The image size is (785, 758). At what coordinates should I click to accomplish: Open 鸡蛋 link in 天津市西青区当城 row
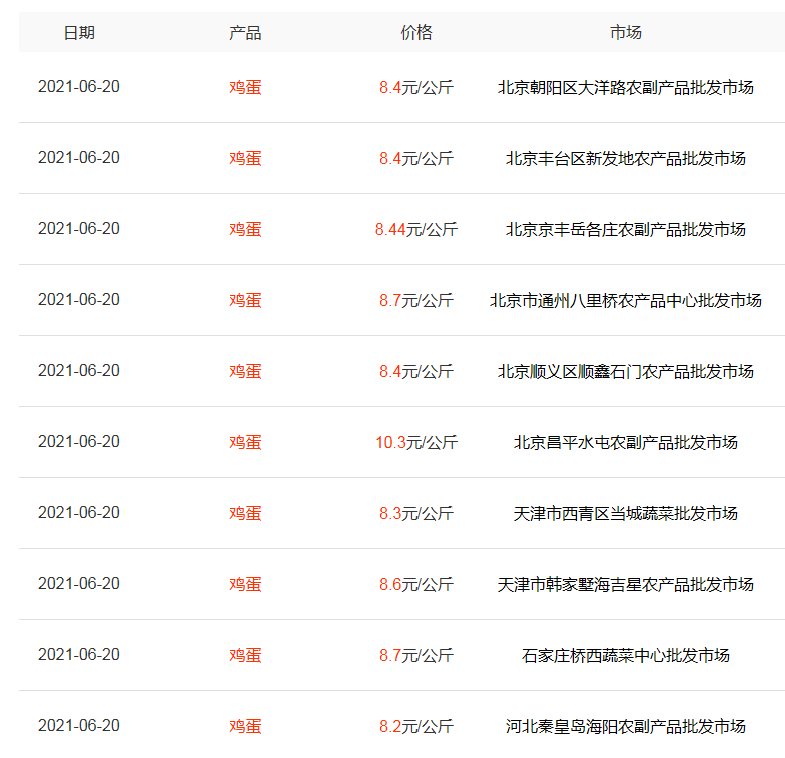(x=245, y=514)
